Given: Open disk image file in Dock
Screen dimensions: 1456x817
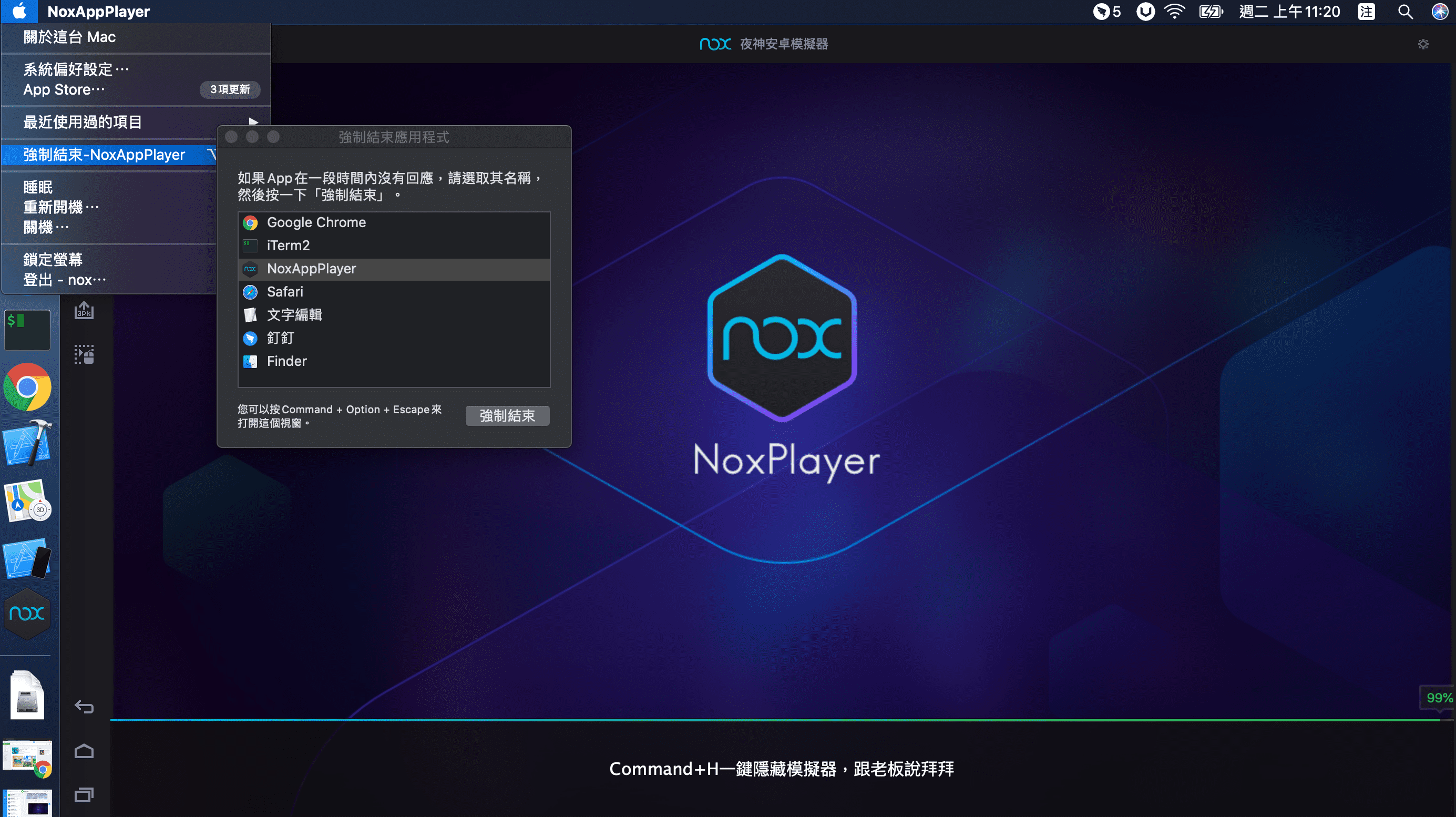Looking at the screenshot, I should click(27, 695).
